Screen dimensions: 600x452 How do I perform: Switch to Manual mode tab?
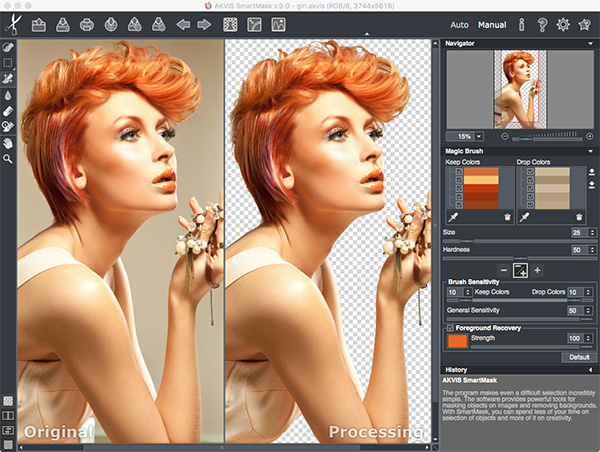(491, 24)
